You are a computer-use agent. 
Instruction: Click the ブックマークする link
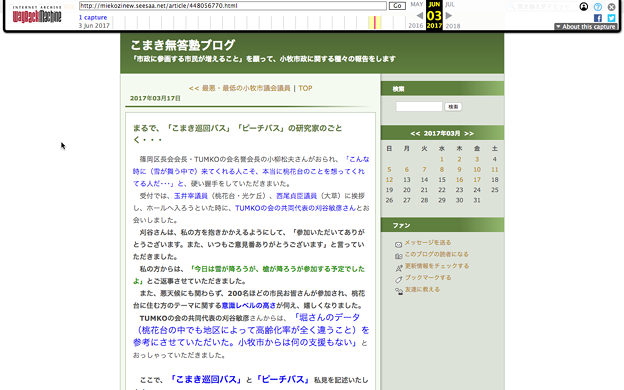428,277
